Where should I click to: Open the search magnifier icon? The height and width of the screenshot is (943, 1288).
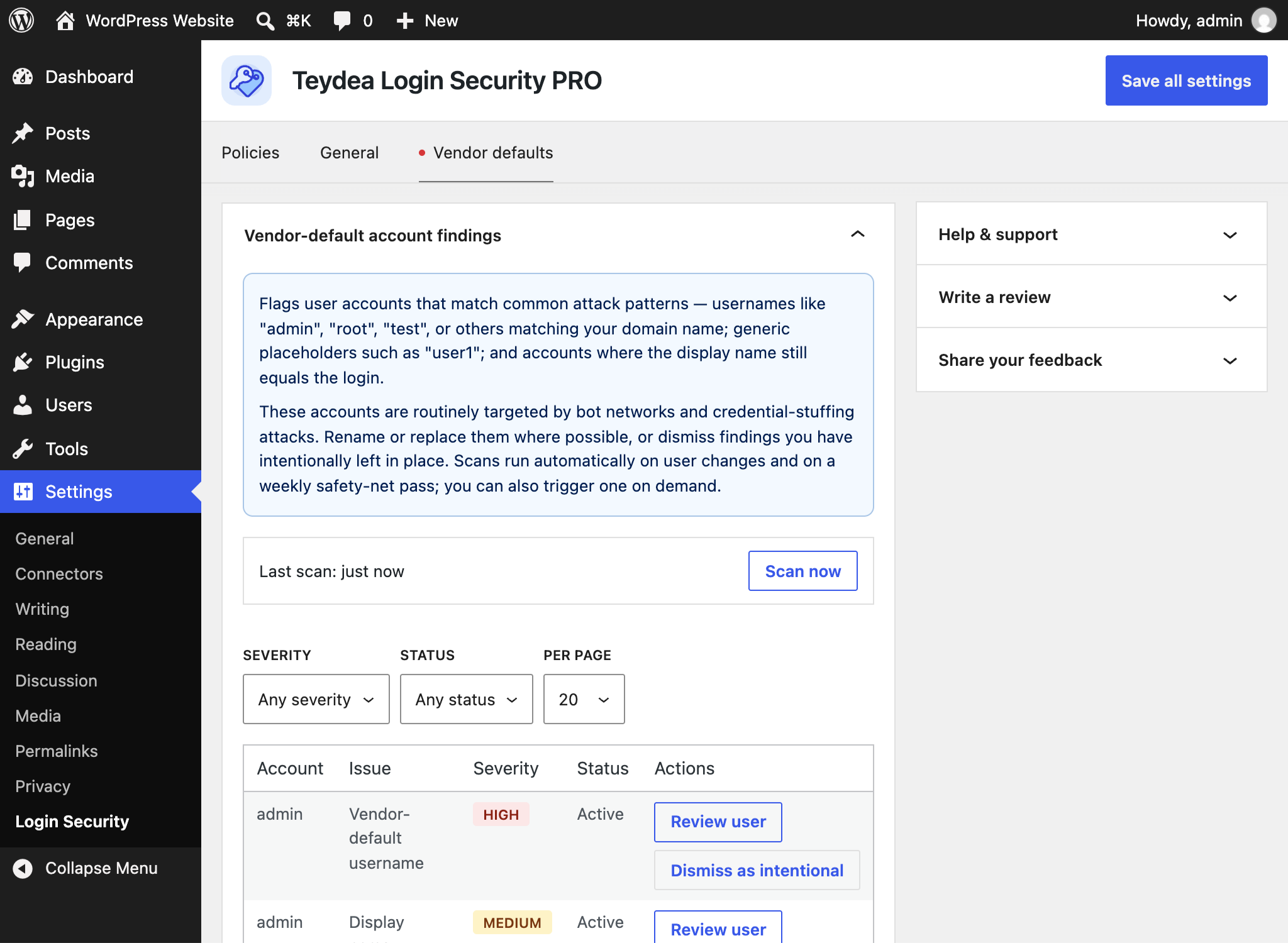(x=265, y=21)
